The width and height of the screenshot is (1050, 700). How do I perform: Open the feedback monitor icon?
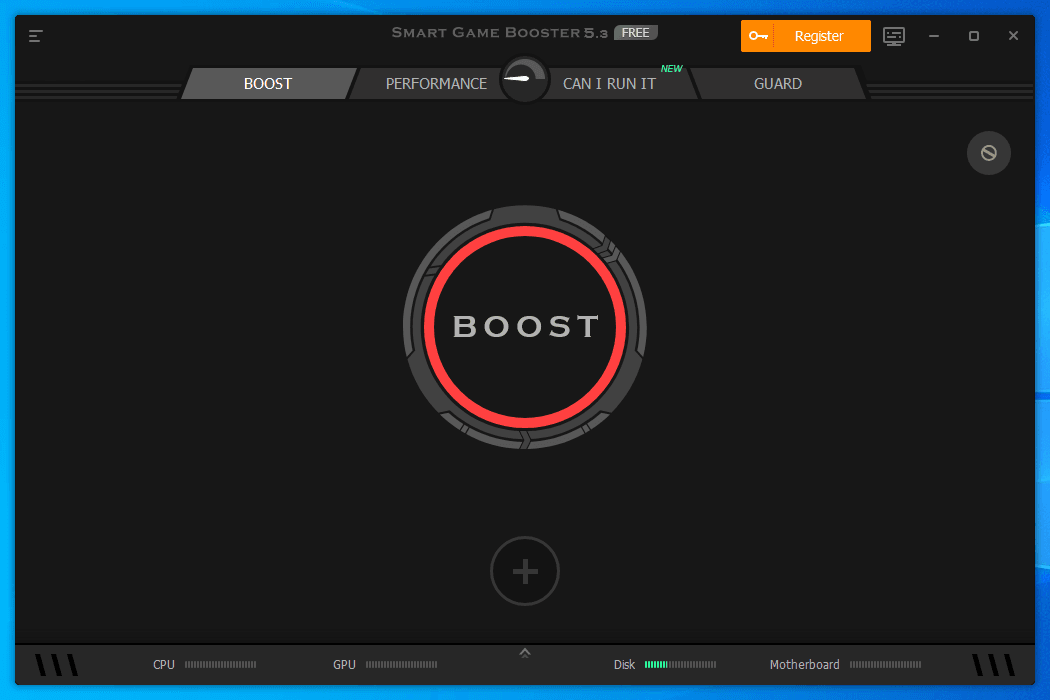[894, 36]
